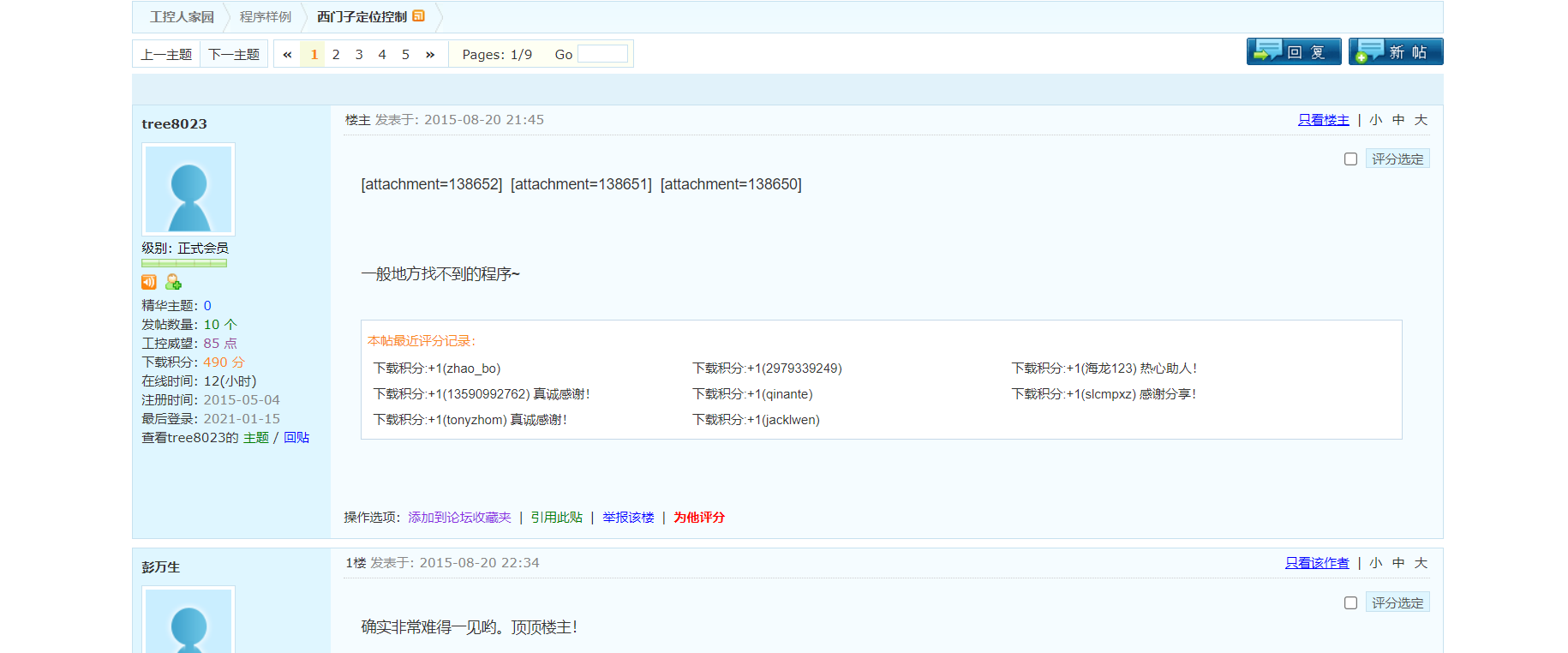The width and height of the screenshot is (1568, 653).
Task: Go to first page with « arrow
Action: pos(287,54)
